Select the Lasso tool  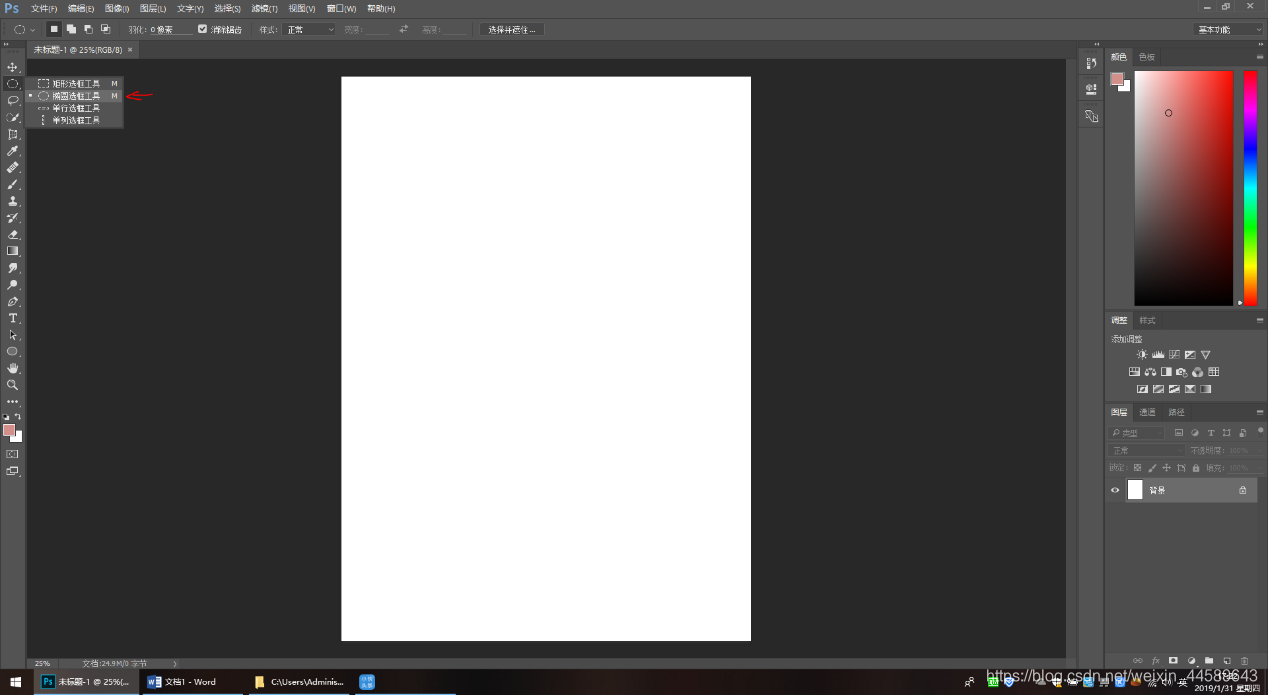point(13,100)
